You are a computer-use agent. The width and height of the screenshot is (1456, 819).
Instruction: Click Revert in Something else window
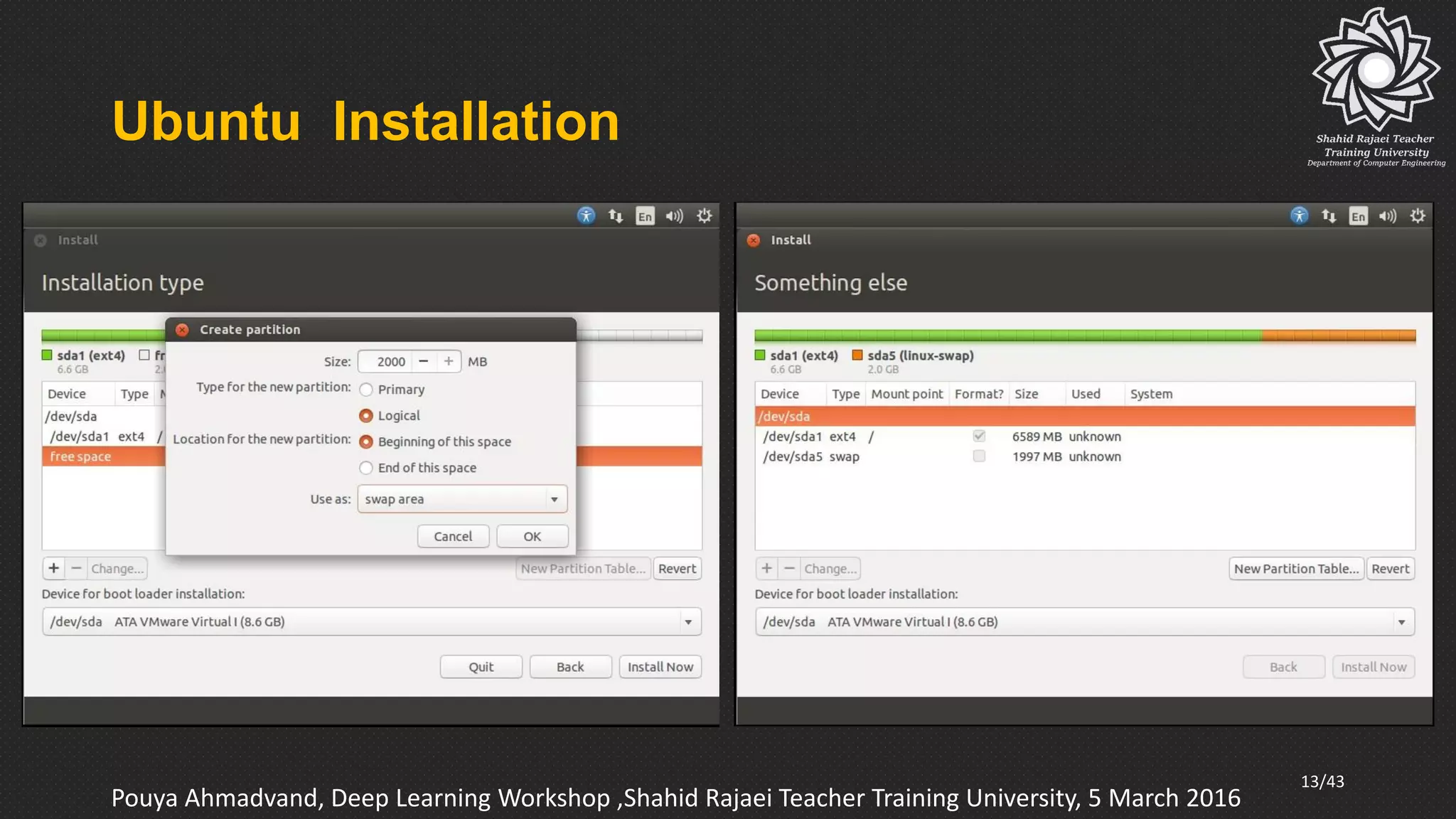tap(1390, 568)
